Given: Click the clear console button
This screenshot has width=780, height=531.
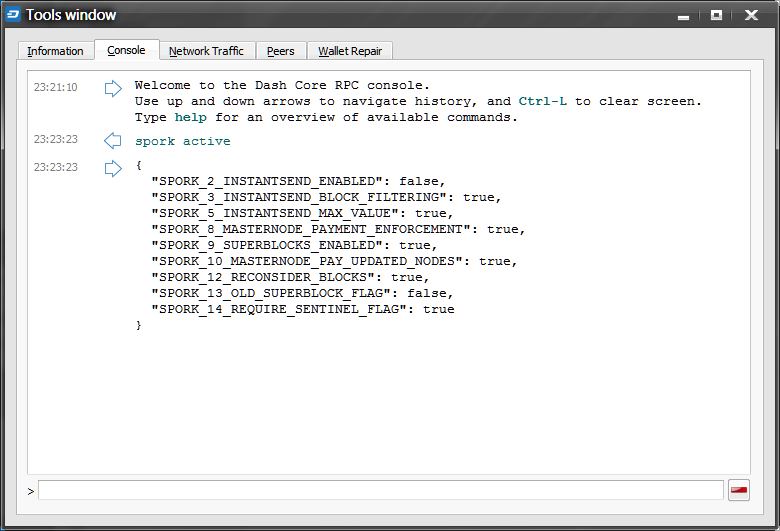Looking at the screenshot, I should point(739,490).
